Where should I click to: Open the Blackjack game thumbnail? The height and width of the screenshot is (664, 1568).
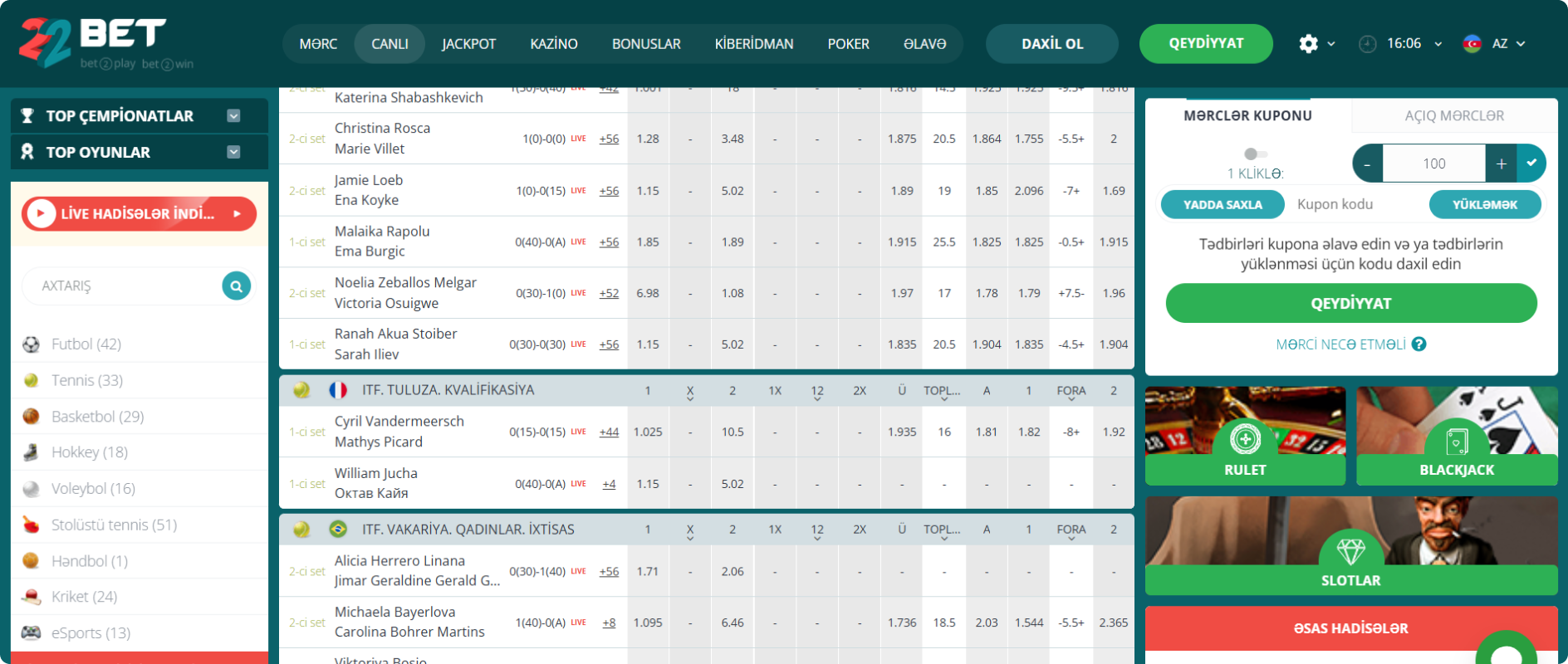[1457, 436]
